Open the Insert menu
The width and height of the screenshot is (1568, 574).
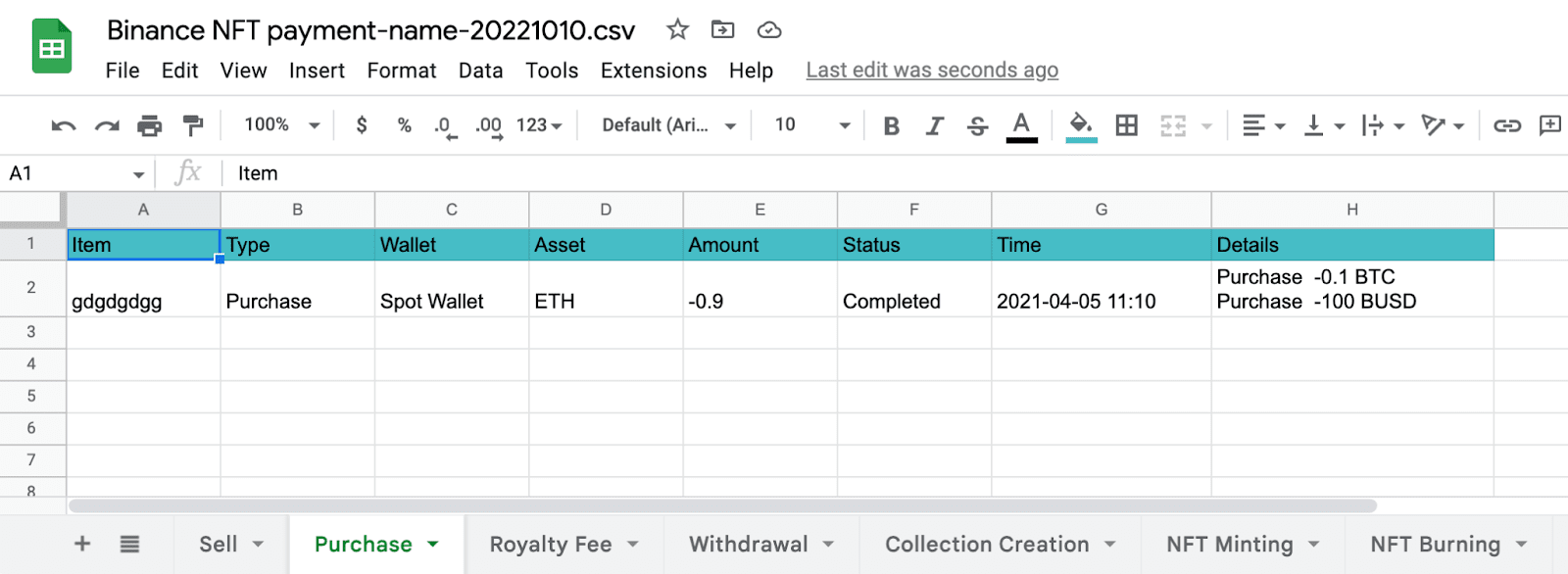[x=317, y=71]
